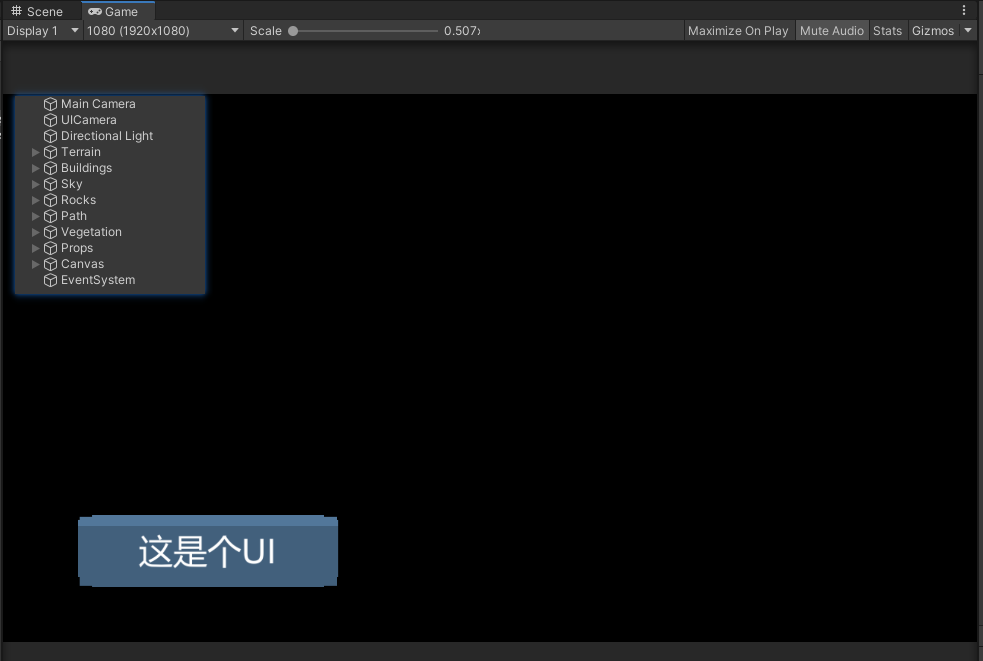Image resolution: width=983 pixels, height=661 pixels.
Task: Toggle Maximize On Play
Action: point(738,30)
